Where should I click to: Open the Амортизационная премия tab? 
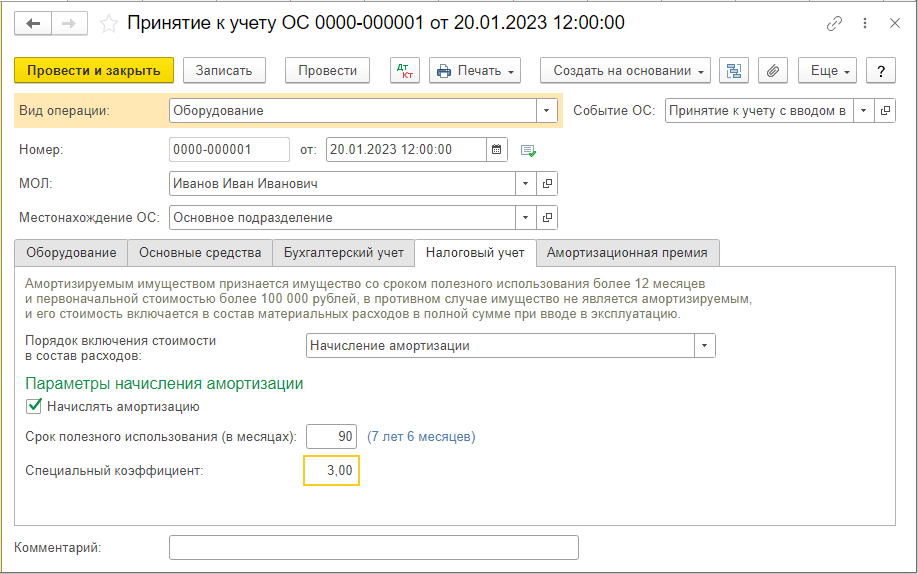627,253
